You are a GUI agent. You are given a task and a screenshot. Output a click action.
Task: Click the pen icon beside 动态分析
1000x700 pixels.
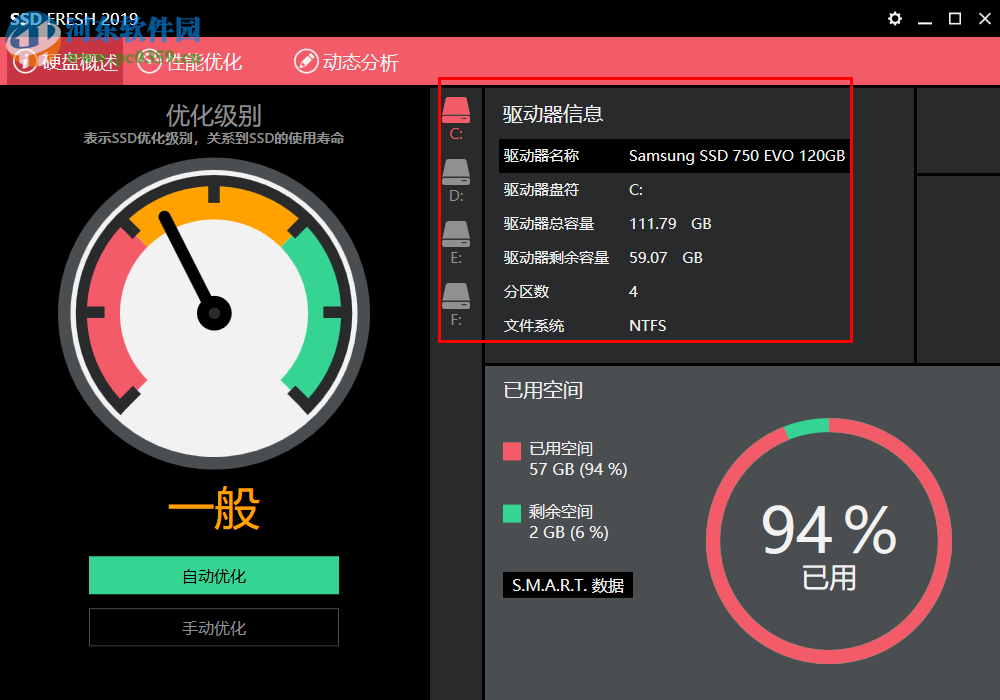(x=306, y=61)
